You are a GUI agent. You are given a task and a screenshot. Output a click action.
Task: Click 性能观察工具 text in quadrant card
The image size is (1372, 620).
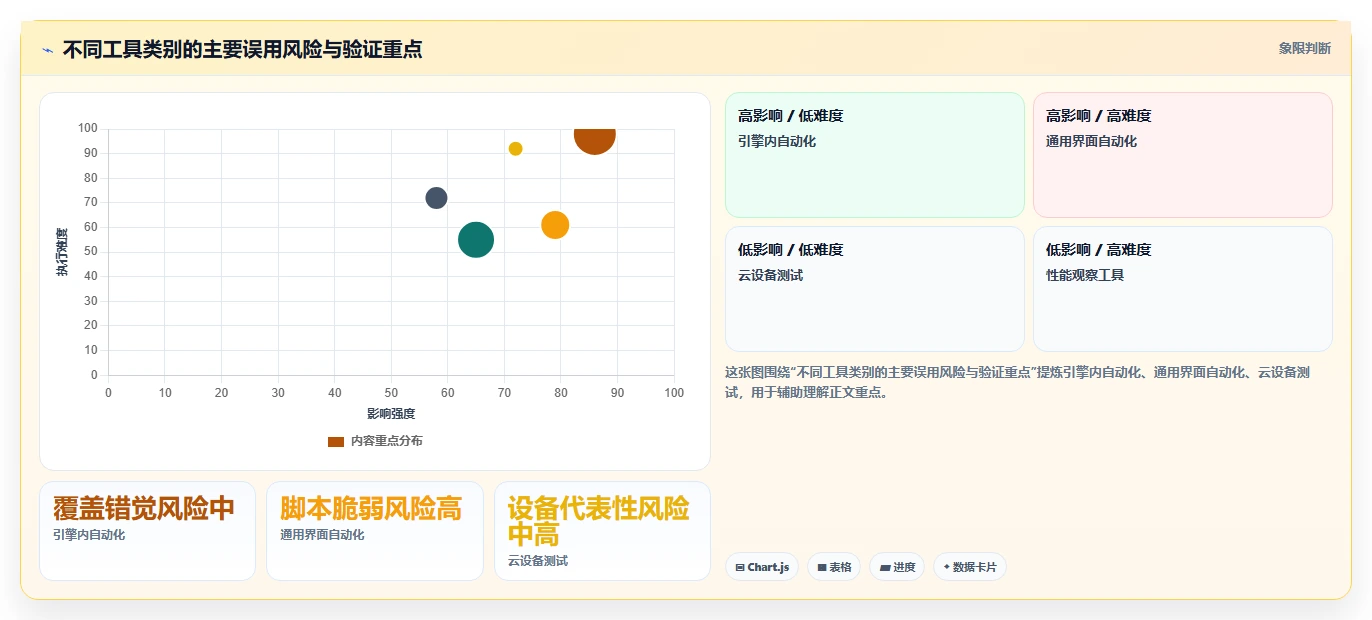point(1085,275)
